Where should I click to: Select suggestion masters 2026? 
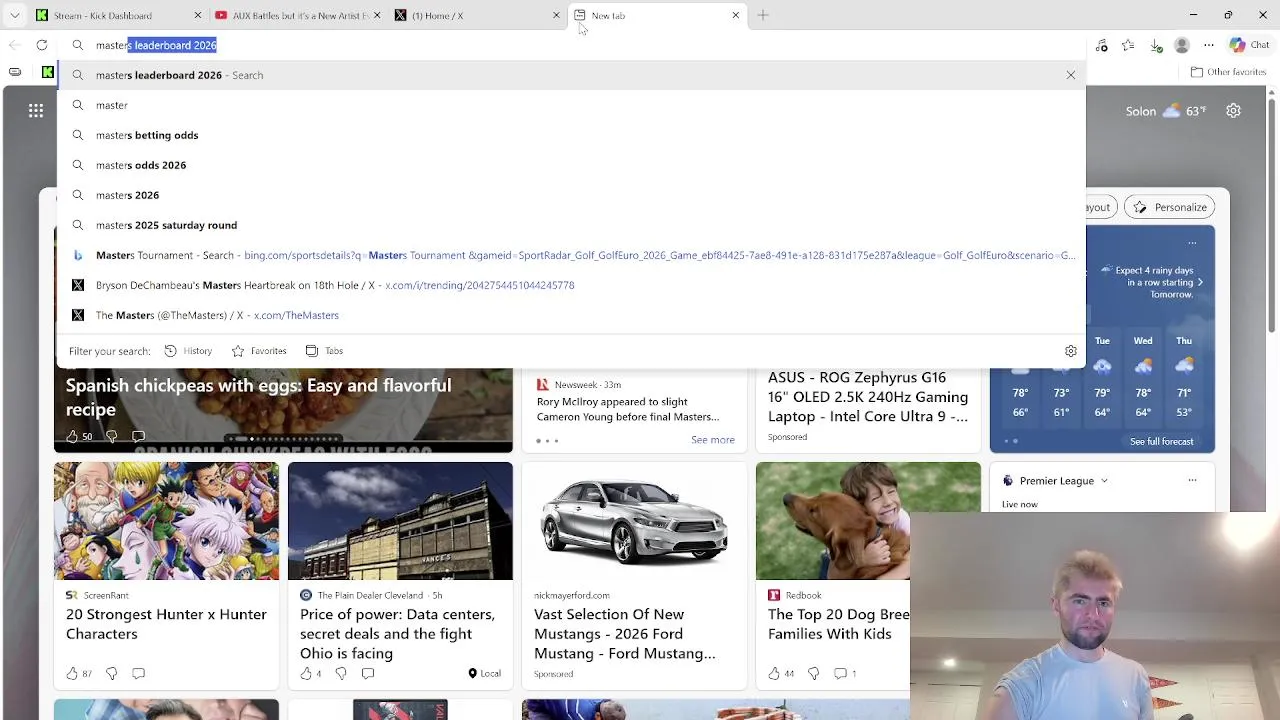click(571, 195)
